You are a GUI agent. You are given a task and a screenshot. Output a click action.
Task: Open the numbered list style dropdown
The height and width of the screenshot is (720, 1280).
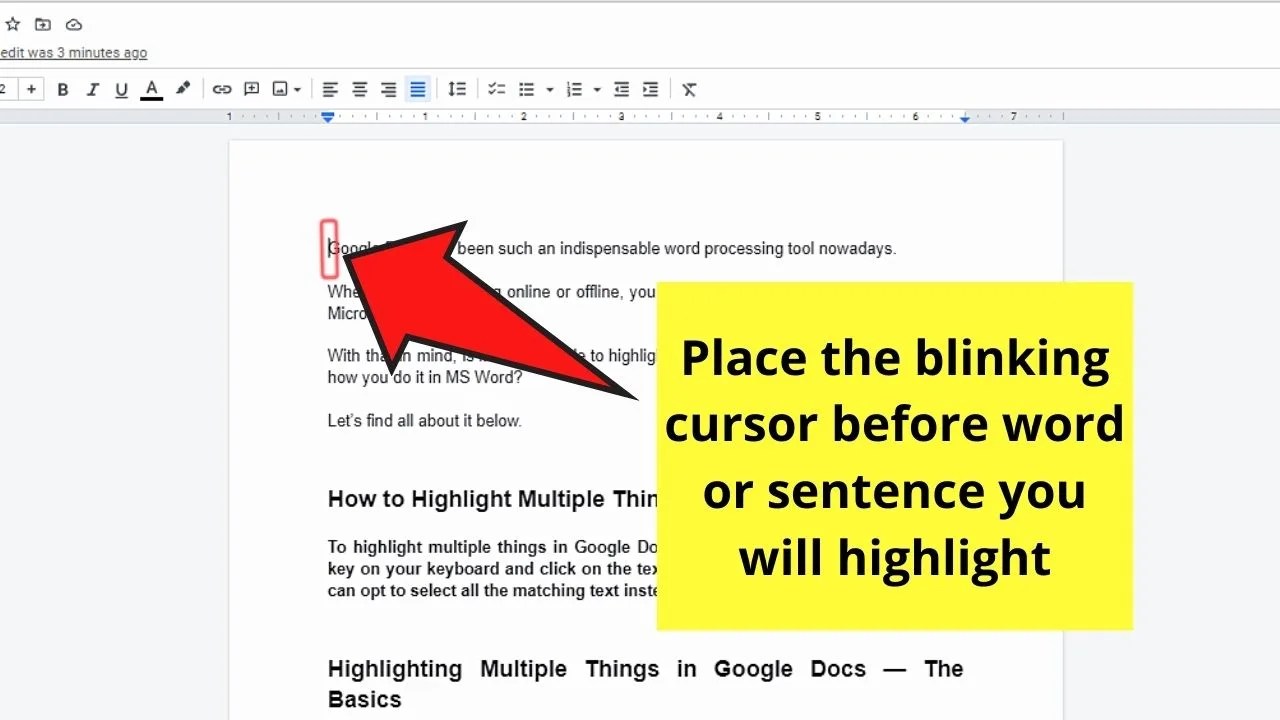coord(597,89)
